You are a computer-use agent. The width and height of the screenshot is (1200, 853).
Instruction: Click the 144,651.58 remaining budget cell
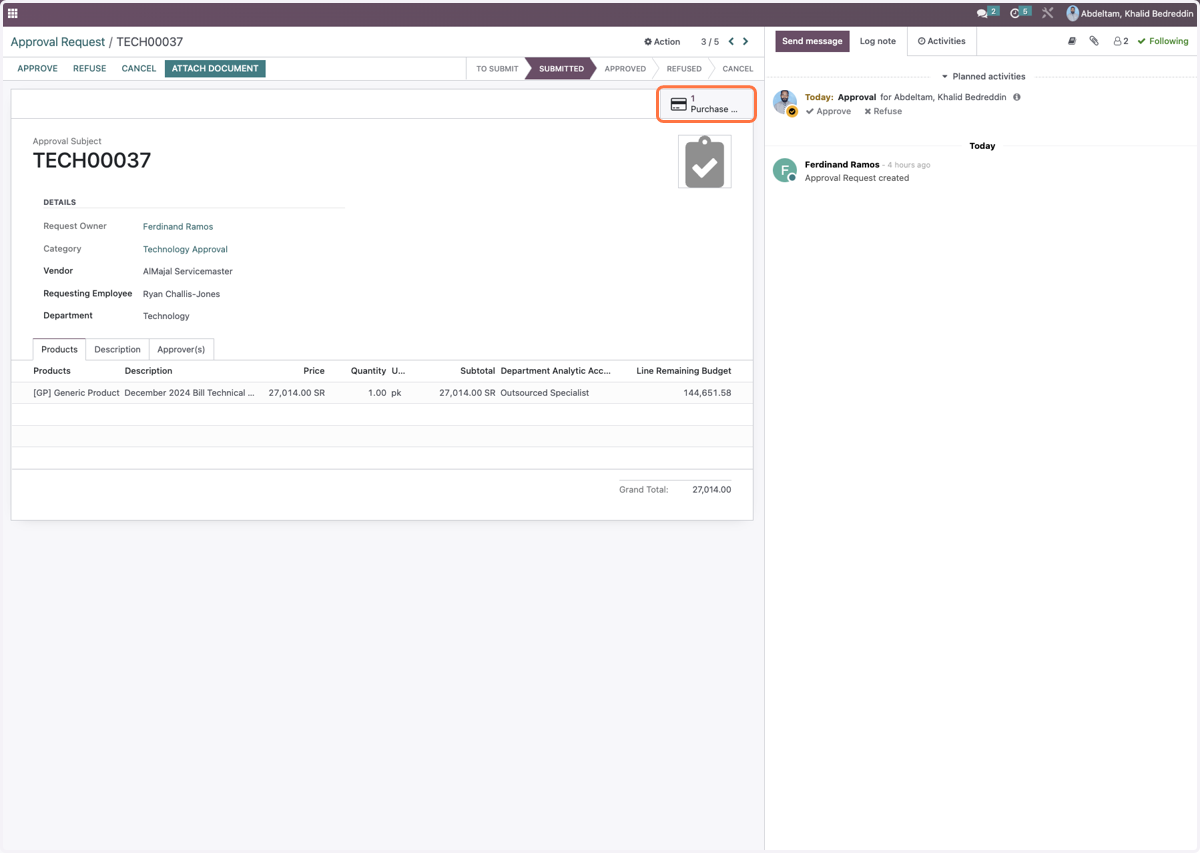click(x=707, y=393)
